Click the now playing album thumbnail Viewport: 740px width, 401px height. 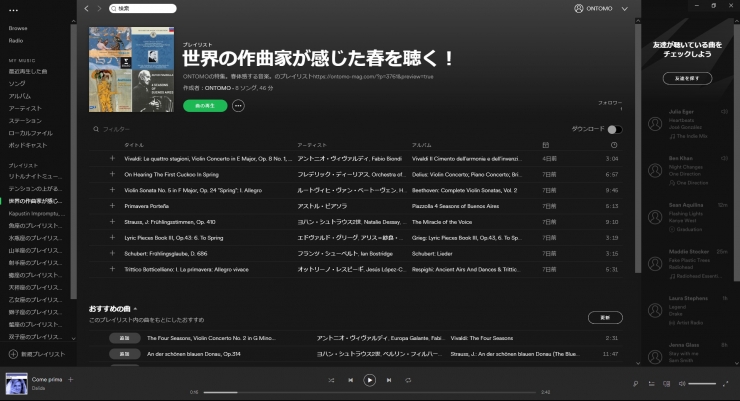point(17,384)
